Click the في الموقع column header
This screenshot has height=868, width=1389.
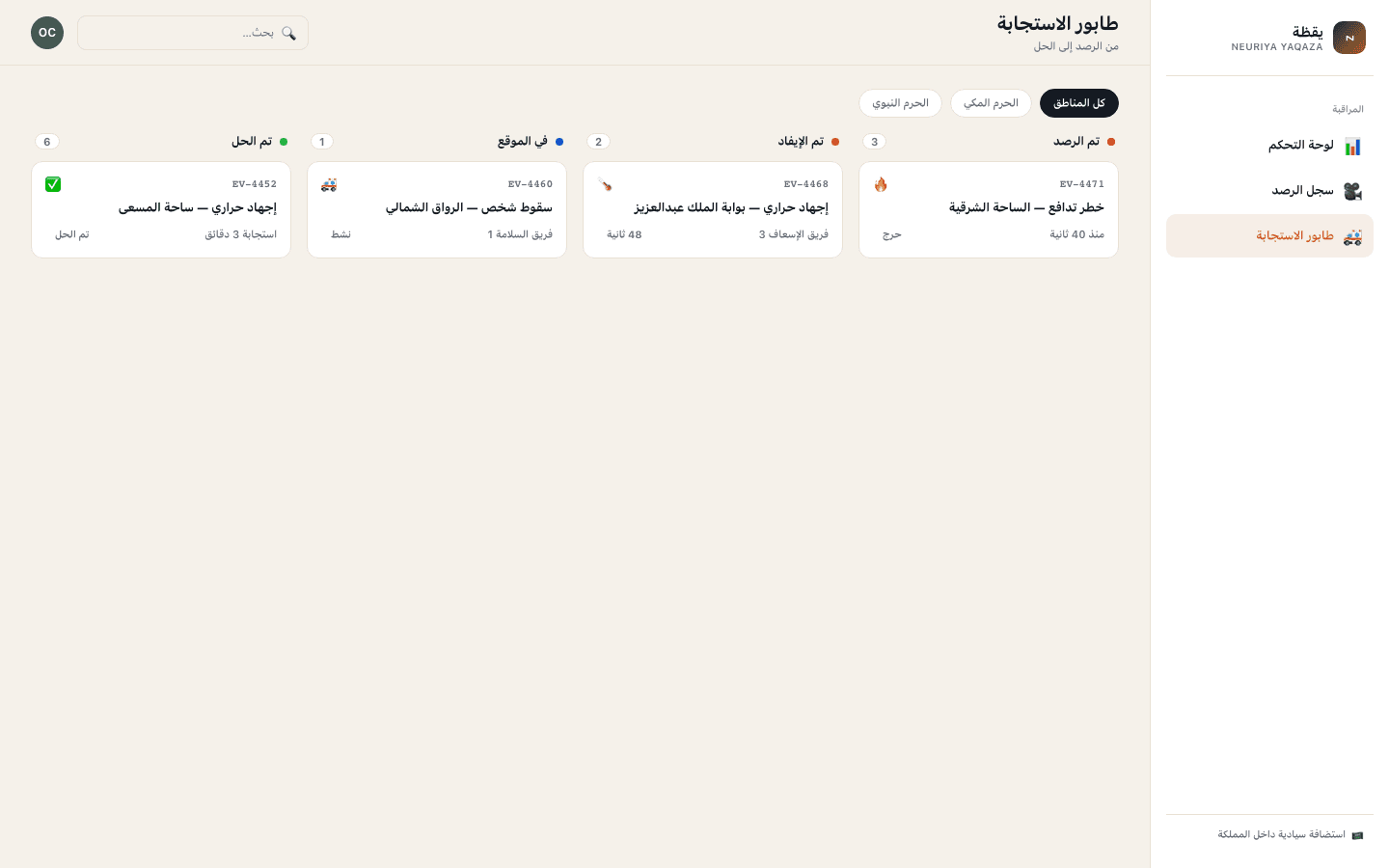pos(523,142)
